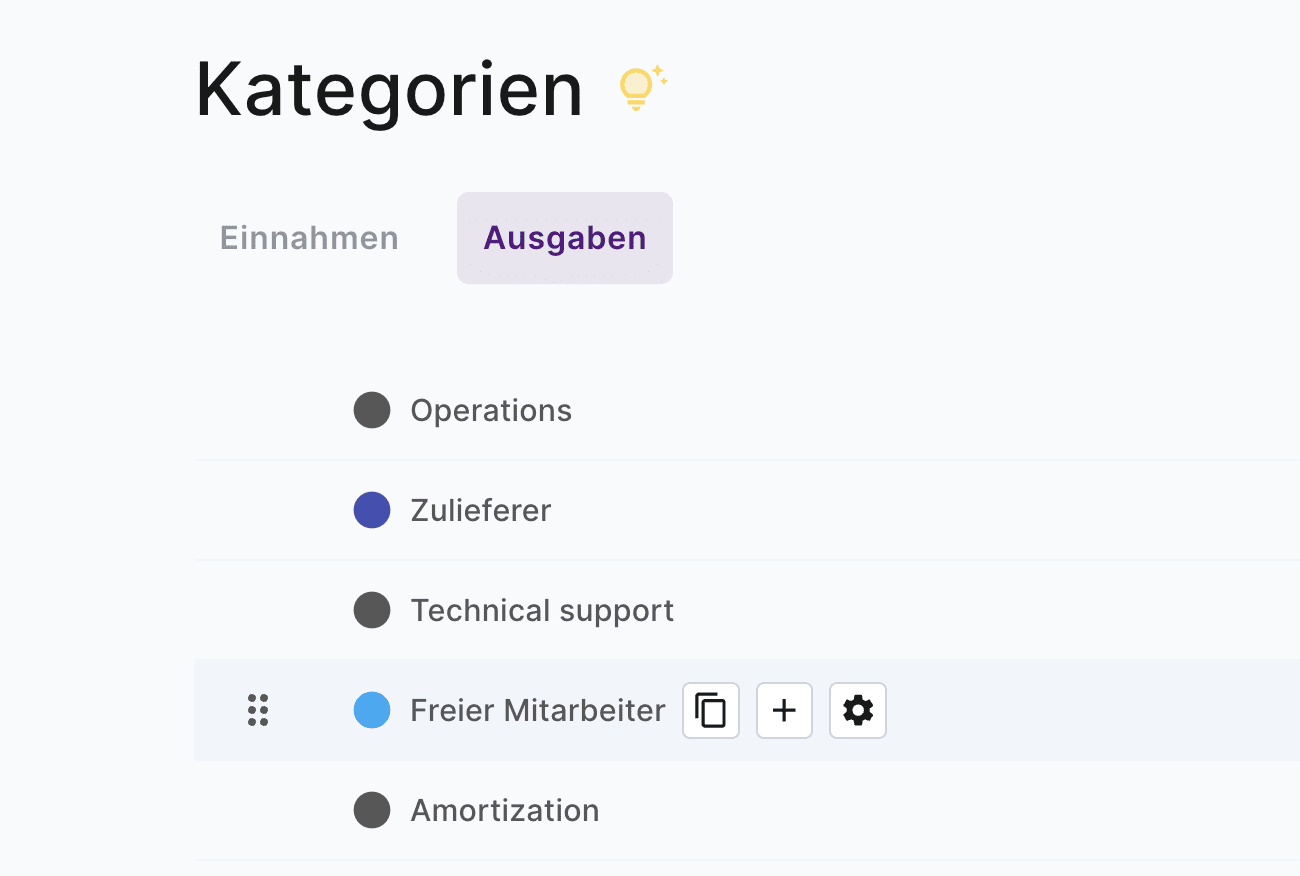The image size is (1300, 876).
Task: Select the Amortization category label
Action: (x=505, y=810)
